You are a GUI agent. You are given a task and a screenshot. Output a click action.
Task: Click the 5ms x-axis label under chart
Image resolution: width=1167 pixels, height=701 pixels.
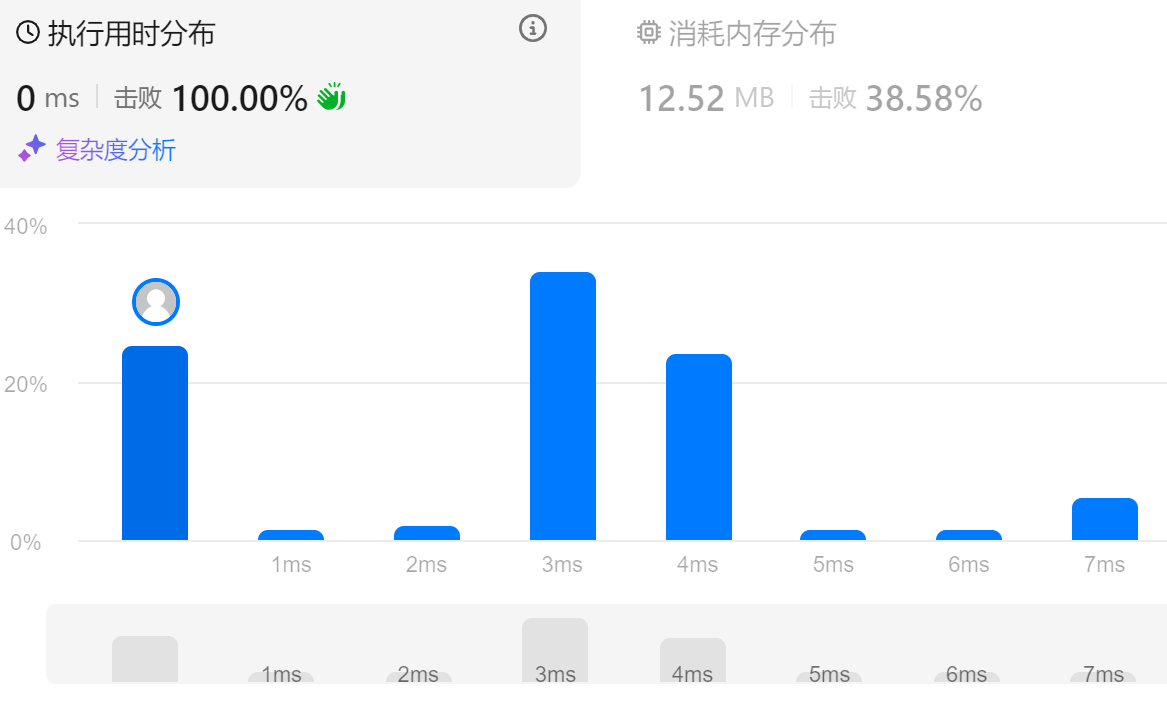point(833,565)
